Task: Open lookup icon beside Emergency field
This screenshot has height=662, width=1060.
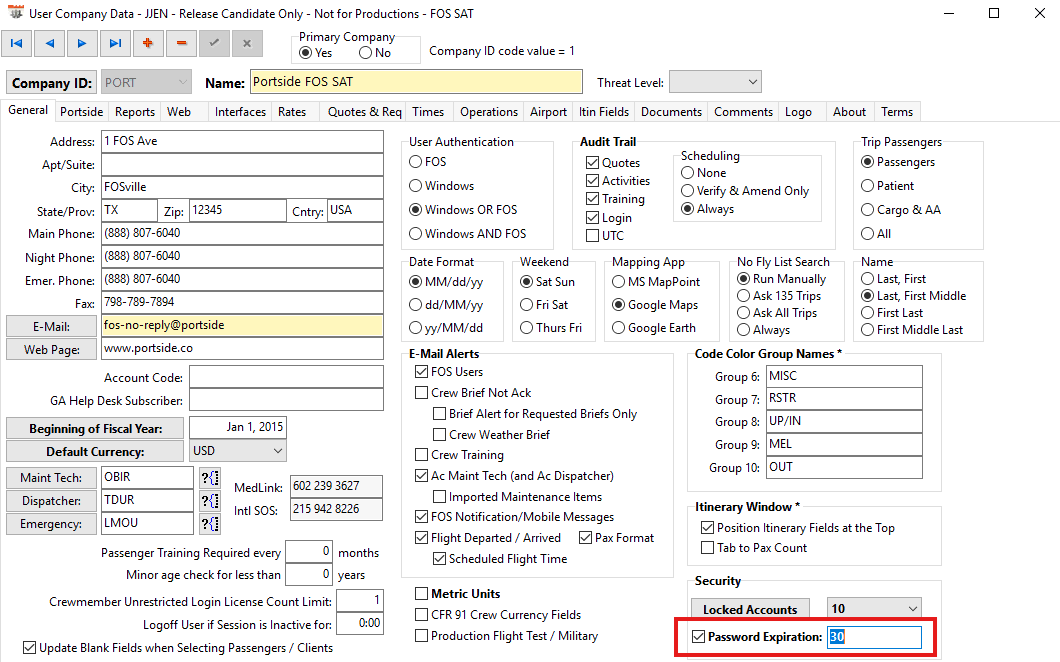Action: [x=210, y=524]
